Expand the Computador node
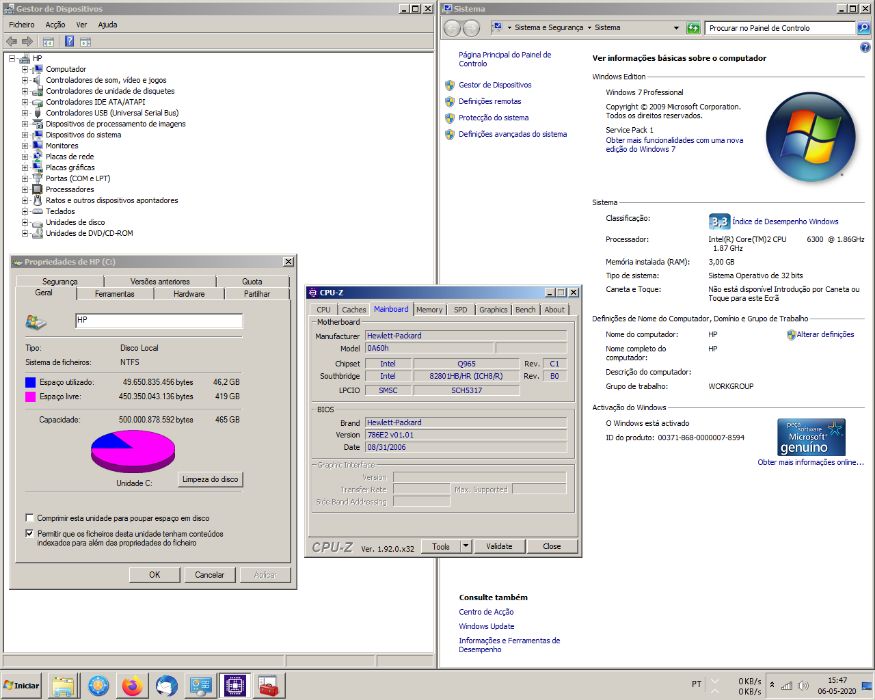Viewport: 875px width, 700px height. 25,69
